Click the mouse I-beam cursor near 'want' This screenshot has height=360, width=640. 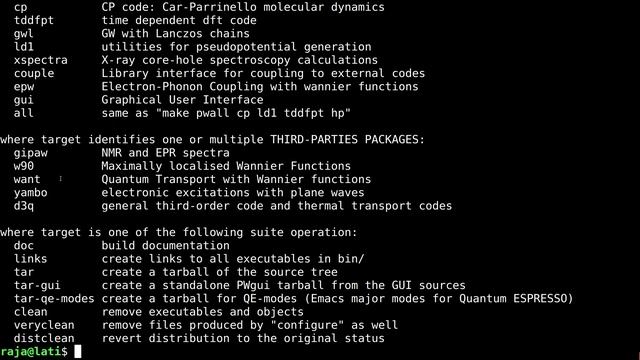(x=60, y=179)
